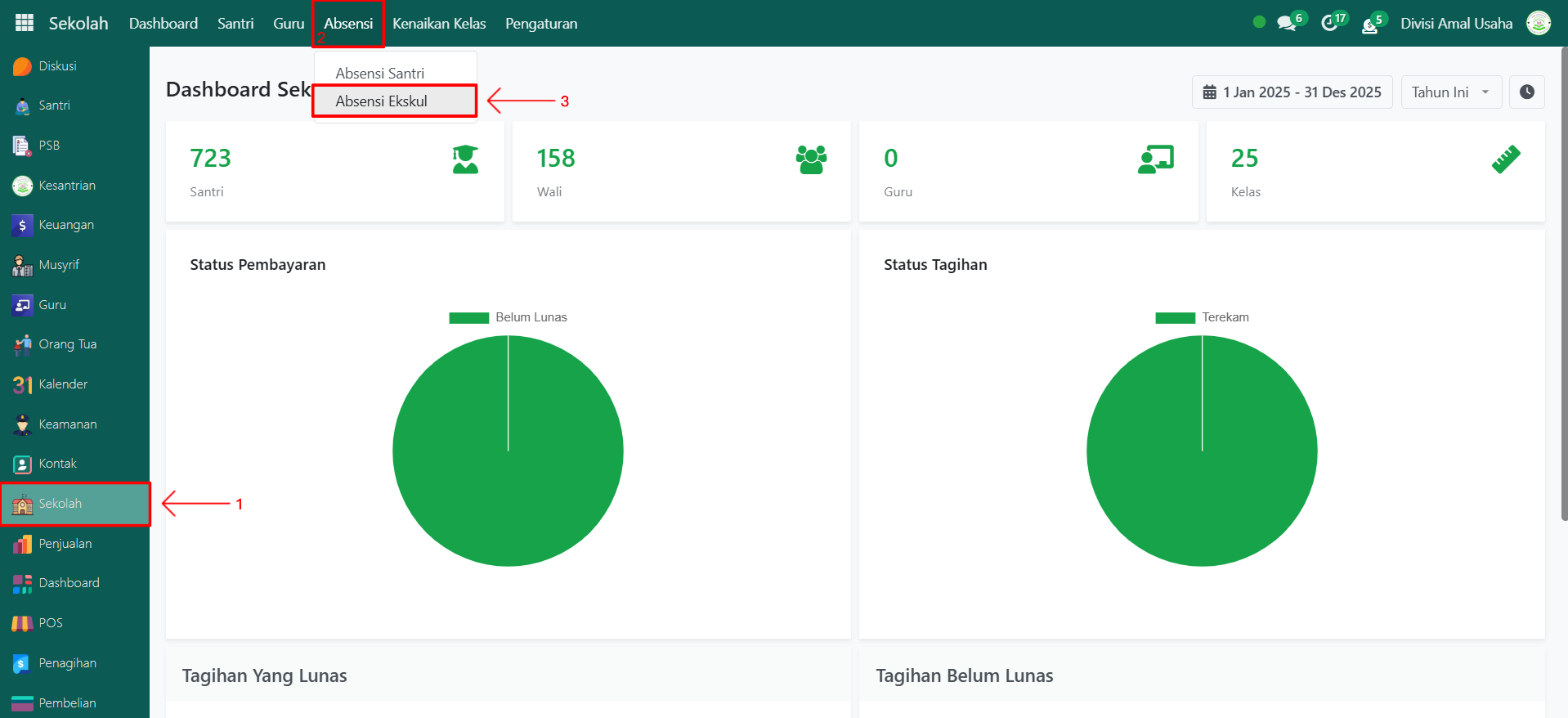Choose Absensi Santri in the Absensi menu
The height and width of the screenshot is (718, 1568).
(x=379, y=74)
